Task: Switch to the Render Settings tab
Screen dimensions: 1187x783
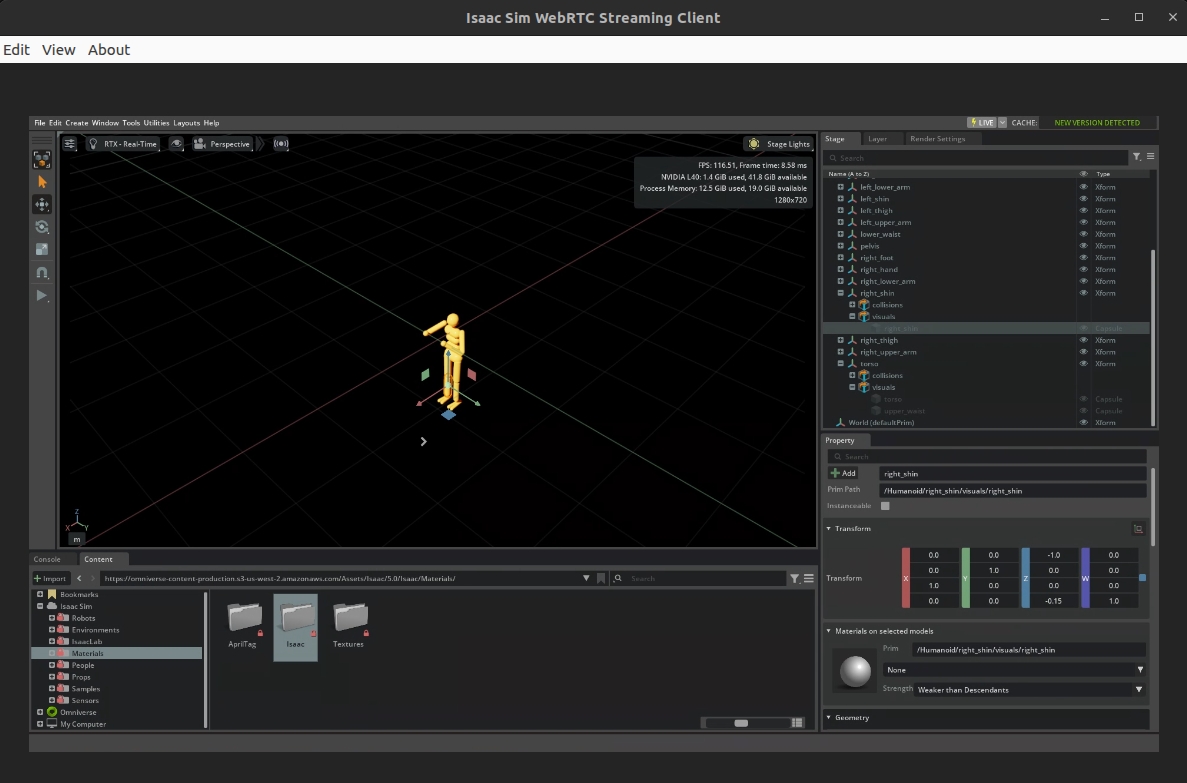Action: point(937,139)
